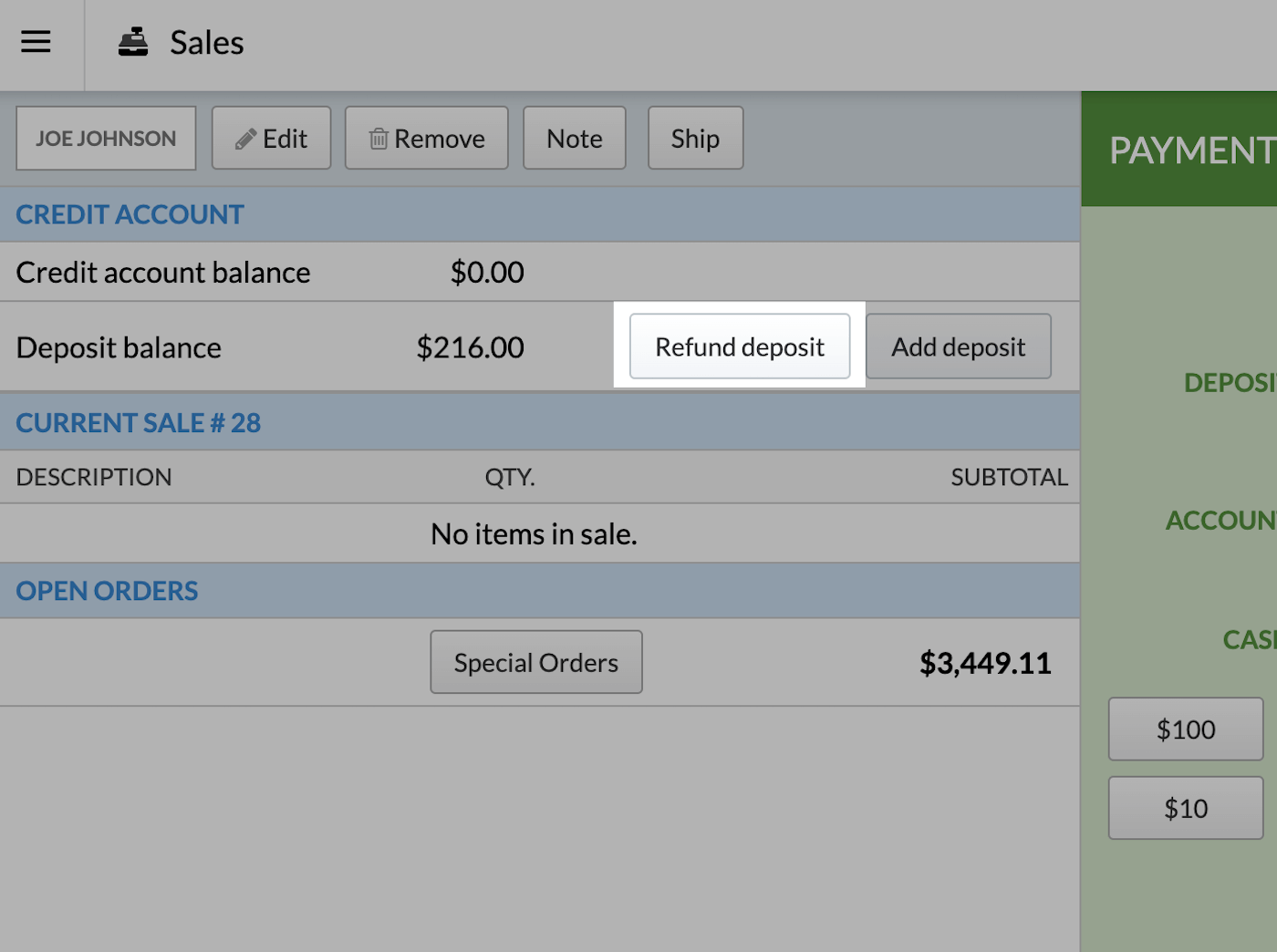This screenshot has height=952, width=1277.
Task: Click the OPEN ORDERS section header
Action: 107,591
